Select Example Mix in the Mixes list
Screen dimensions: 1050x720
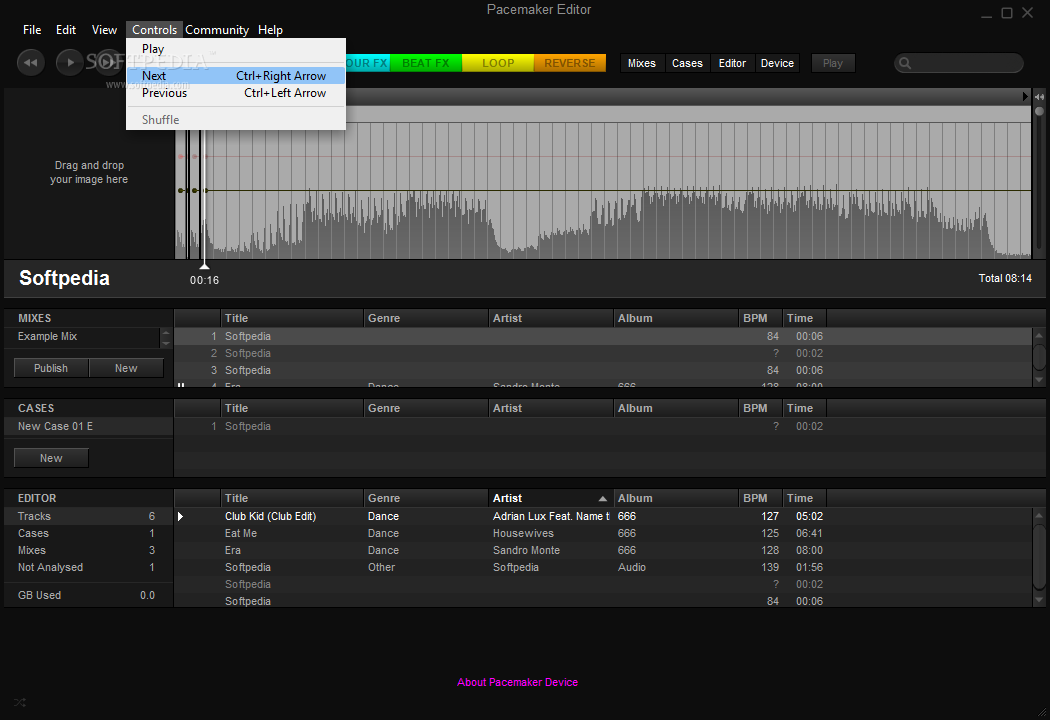[82, 337]
